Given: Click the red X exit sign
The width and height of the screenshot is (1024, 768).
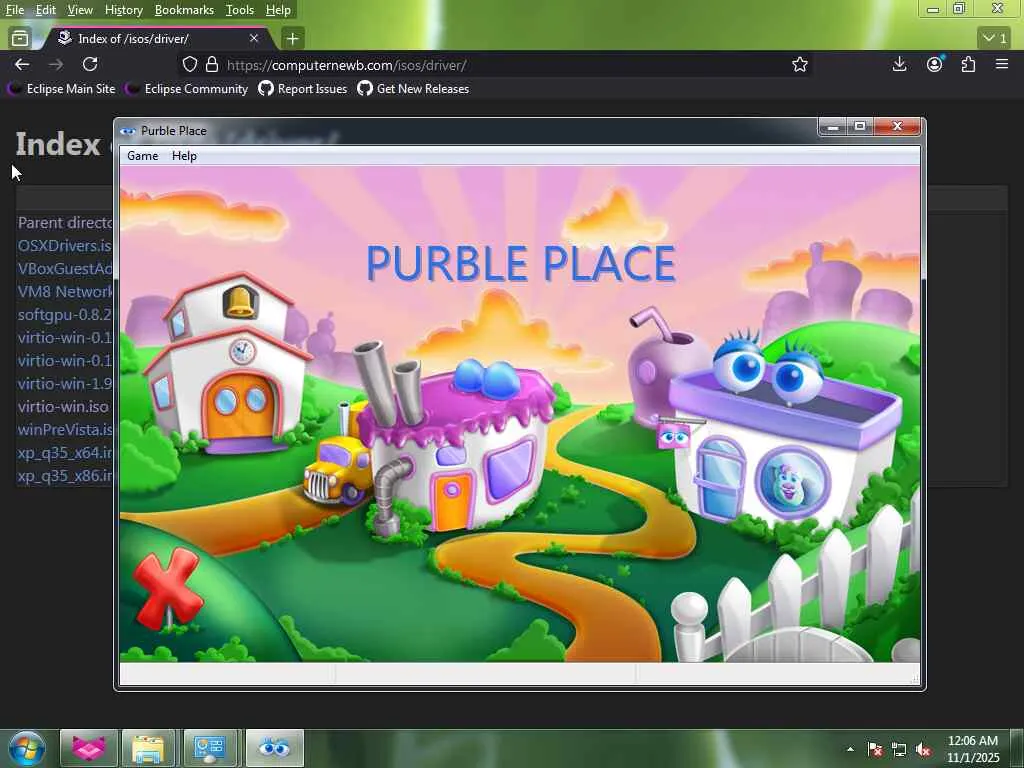Looking at the screenshot, I should [x=168, y=588].
